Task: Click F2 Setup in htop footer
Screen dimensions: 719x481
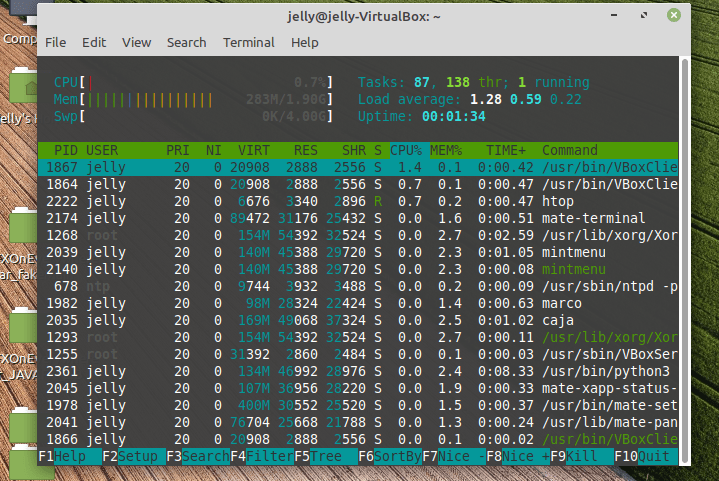Action: (x=134, y=456)
